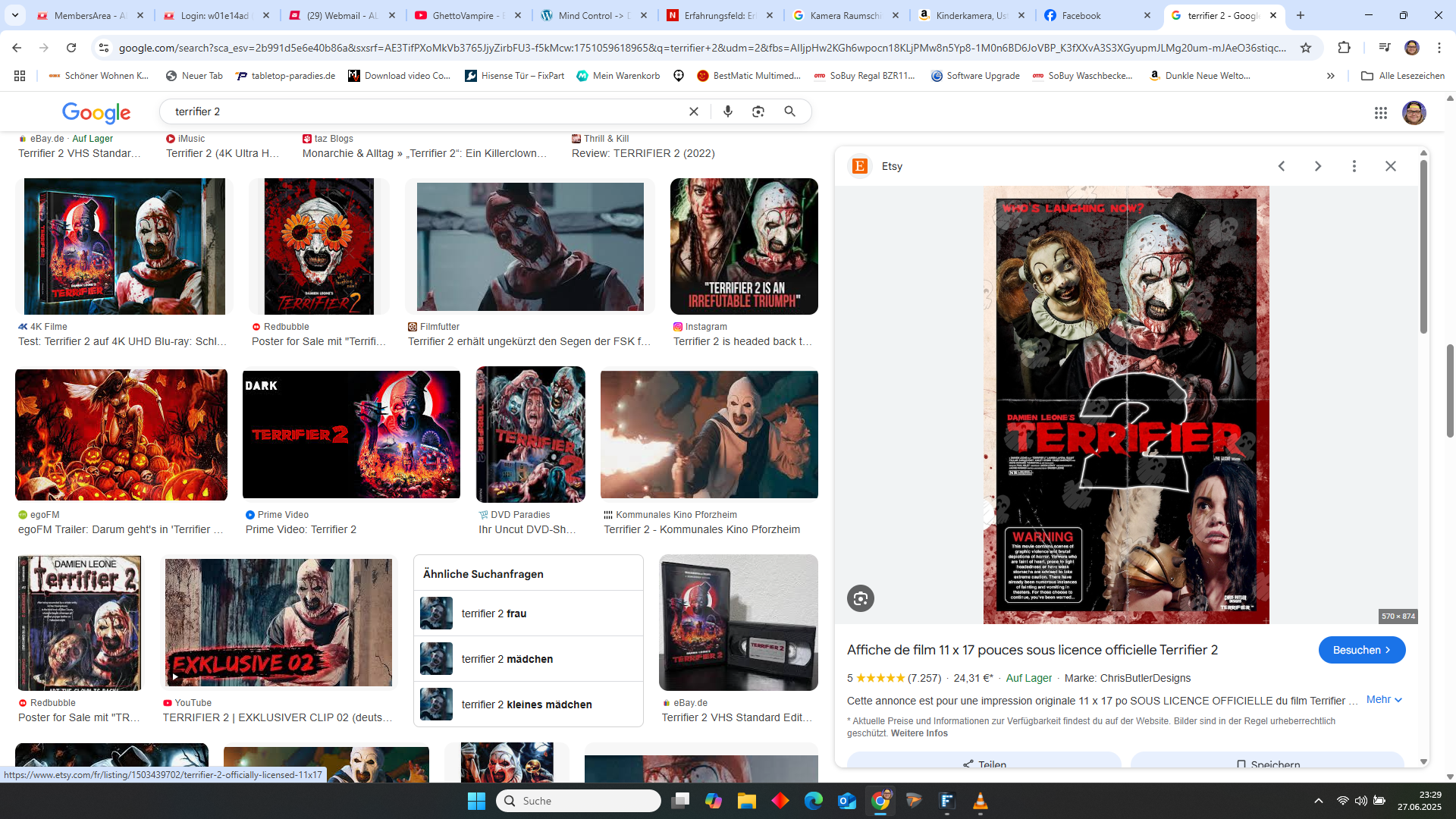
Task: Select related search terrifier 2 frau
Action: [x=529, y=613]
